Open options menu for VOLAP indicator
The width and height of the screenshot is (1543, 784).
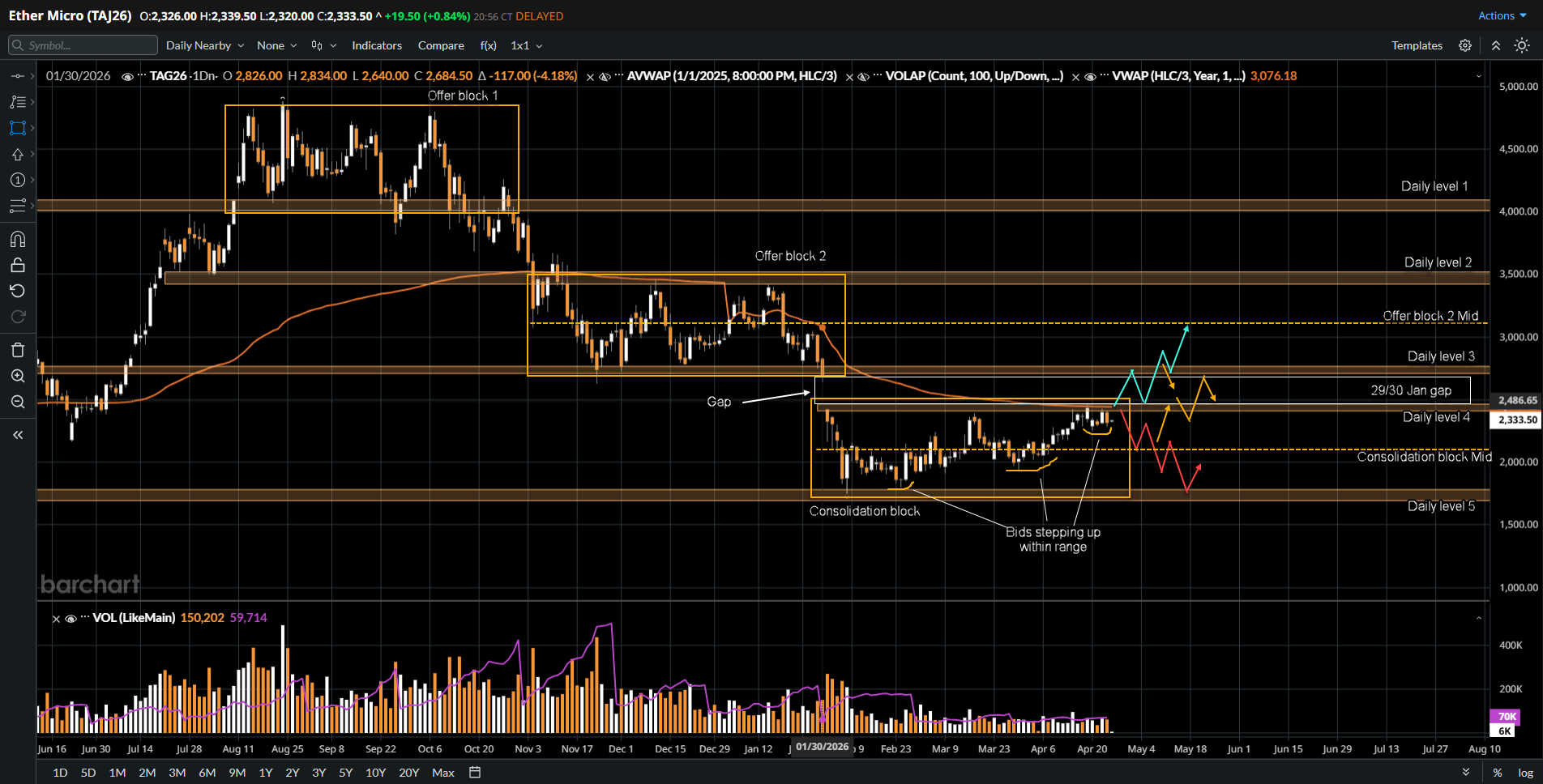(877, 76)
